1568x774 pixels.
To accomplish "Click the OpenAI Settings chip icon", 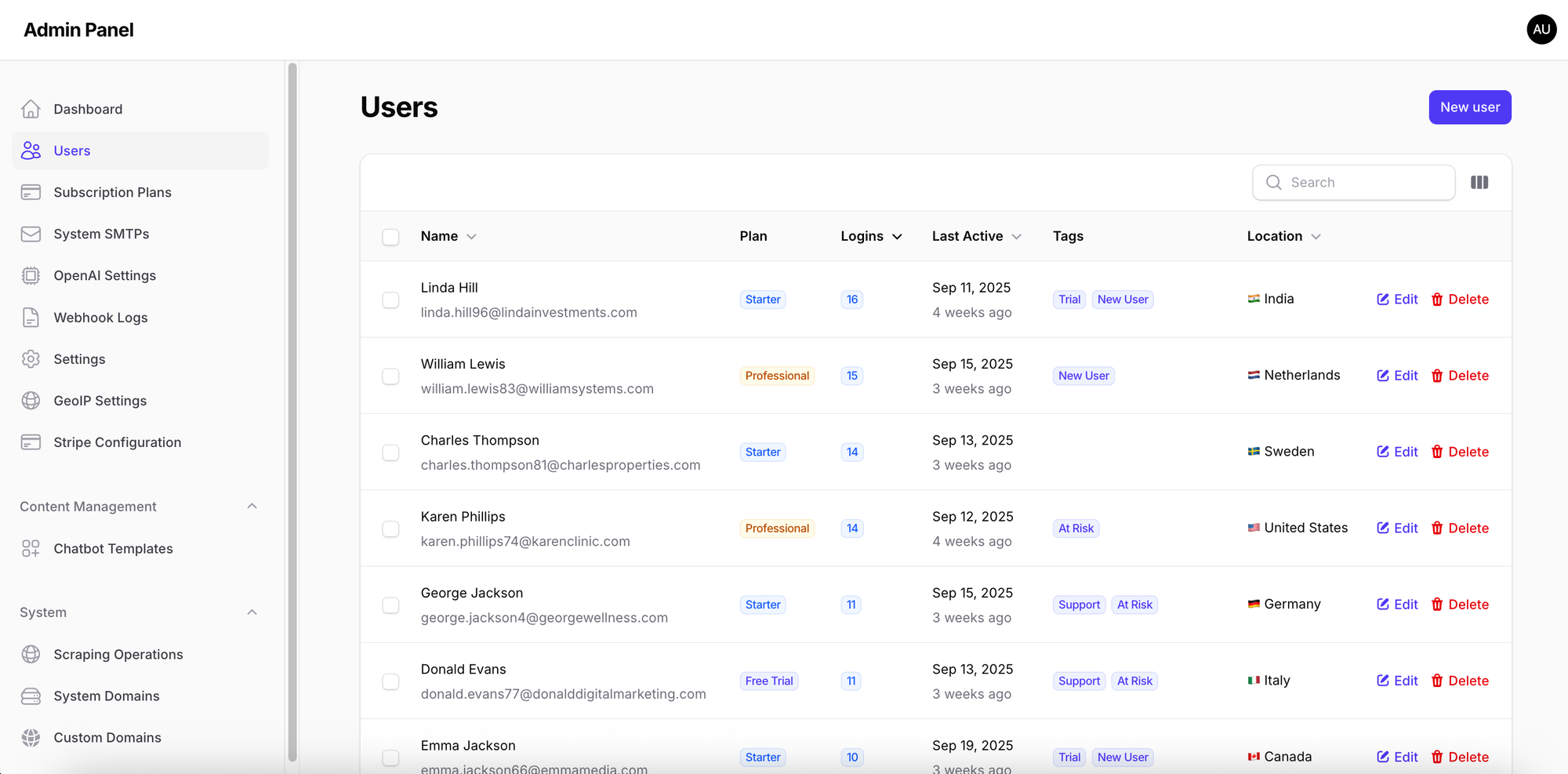I will (x=31, y=276).
